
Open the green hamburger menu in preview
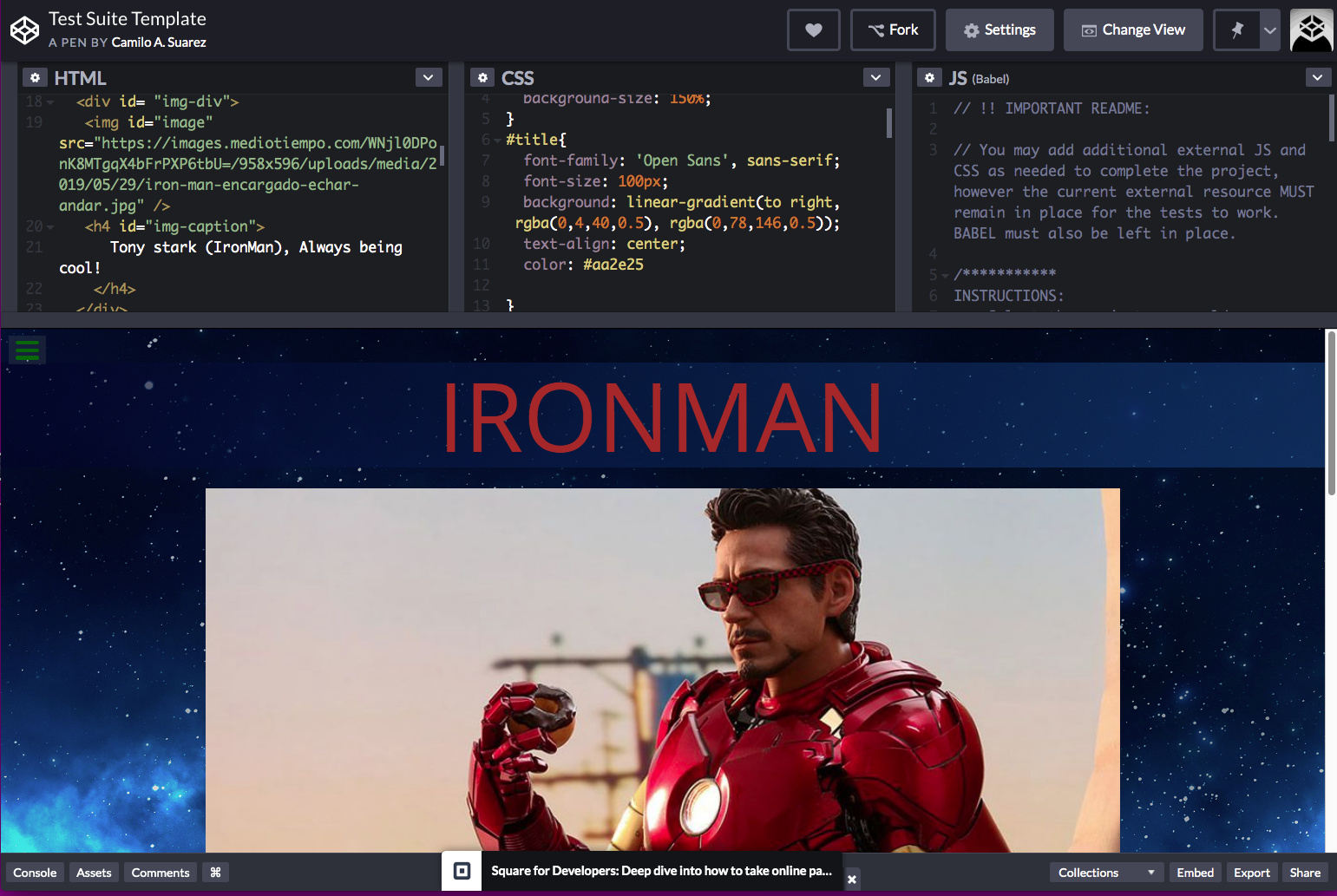pyautogui.click(x=28, y=350)
